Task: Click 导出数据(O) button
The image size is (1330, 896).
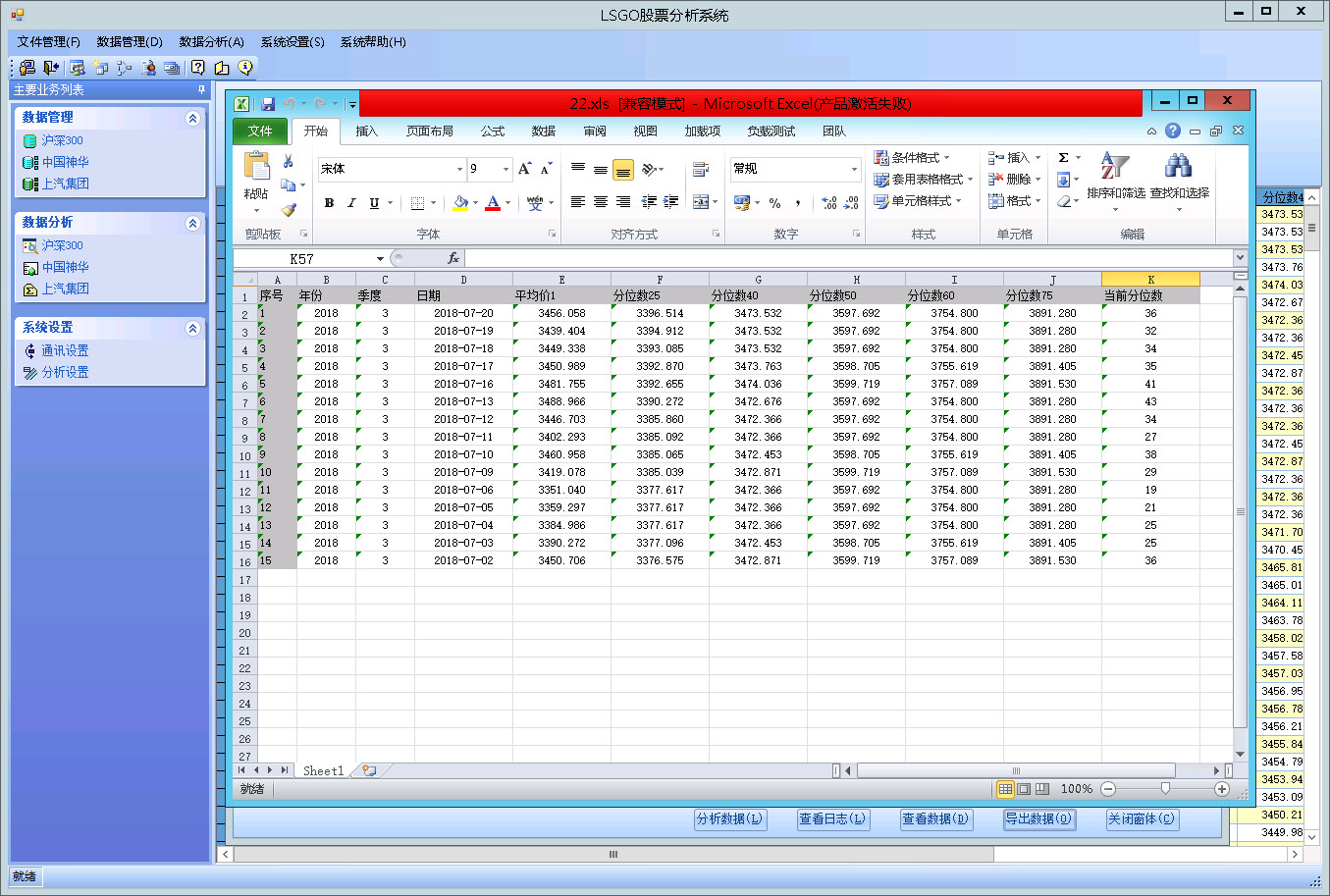Action: point(1038,818)
